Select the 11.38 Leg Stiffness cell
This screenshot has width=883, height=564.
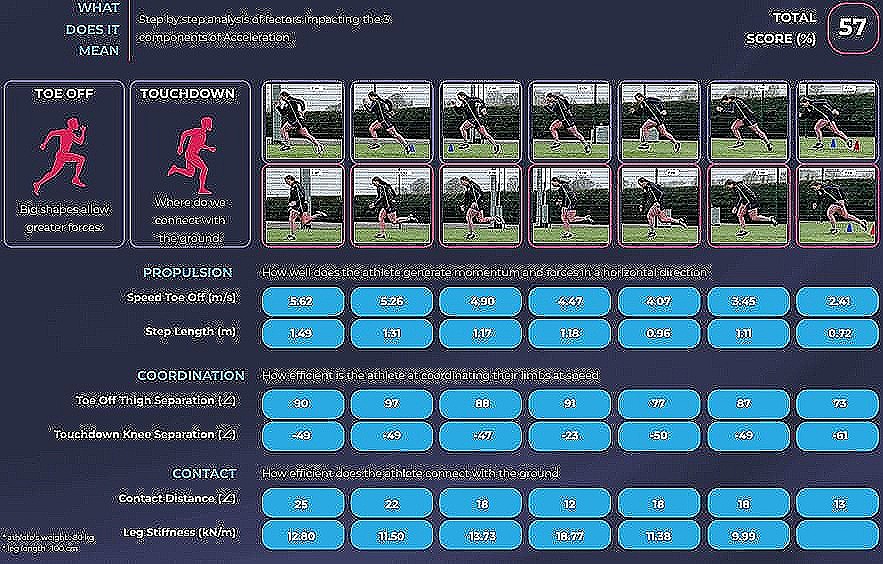pyautogui.click(x=659, y=535)
